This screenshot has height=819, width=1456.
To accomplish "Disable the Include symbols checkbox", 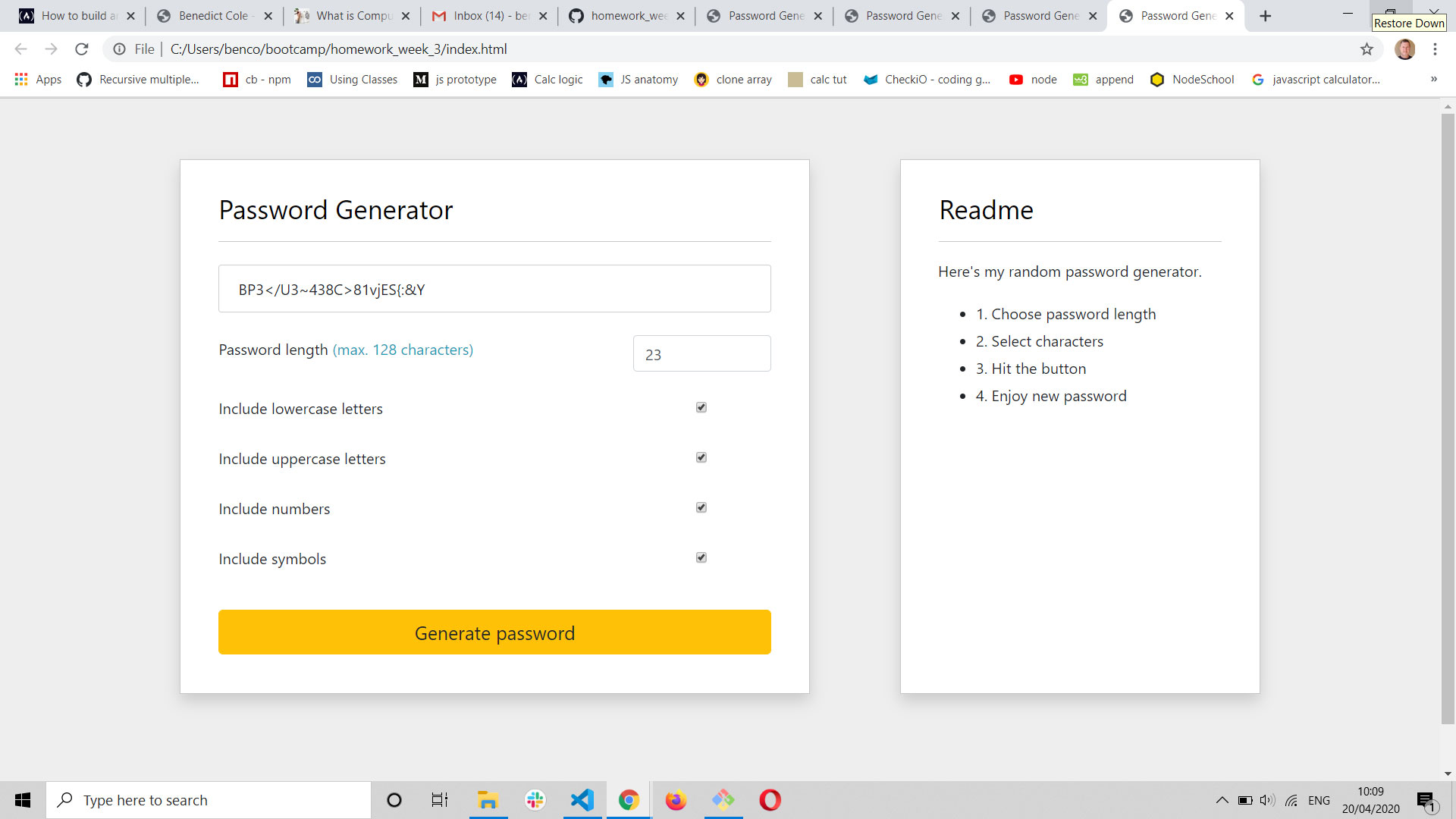I will (701, 558).
